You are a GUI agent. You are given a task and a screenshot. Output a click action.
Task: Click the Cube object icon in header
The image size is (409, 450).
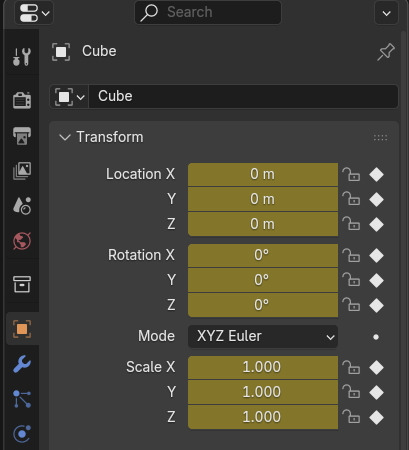(x=61, y=52)
